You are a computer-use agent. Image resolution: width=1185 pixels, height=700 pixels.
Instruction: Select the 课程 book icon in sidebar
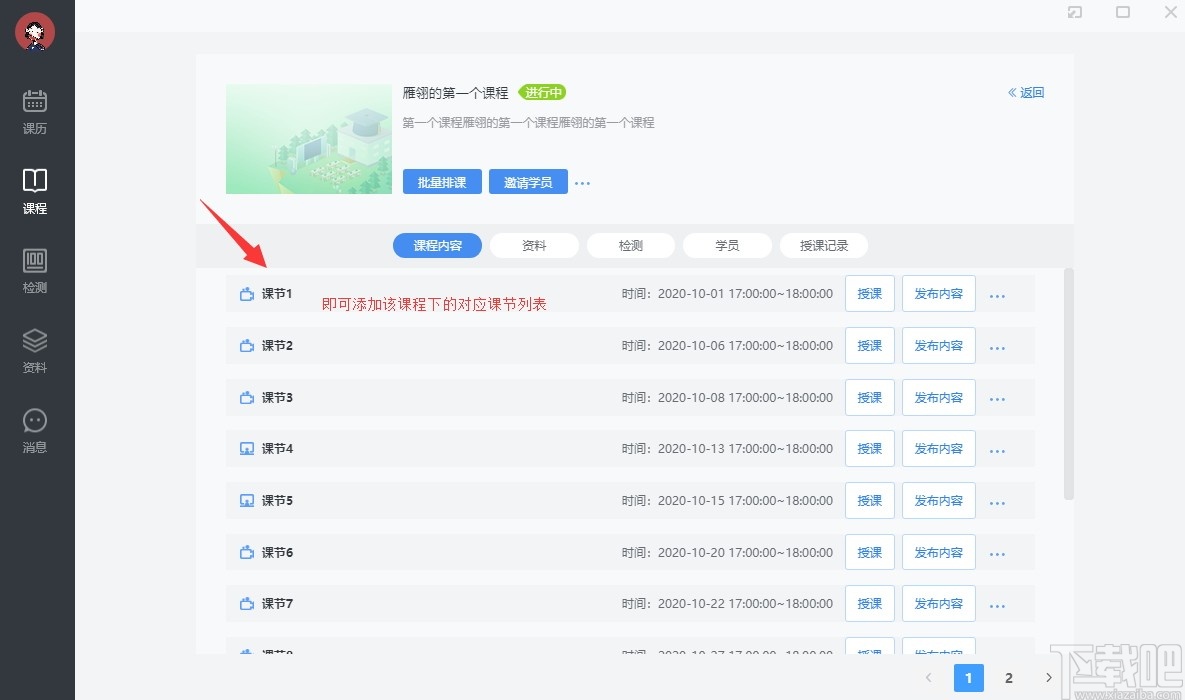click(34, 190)
